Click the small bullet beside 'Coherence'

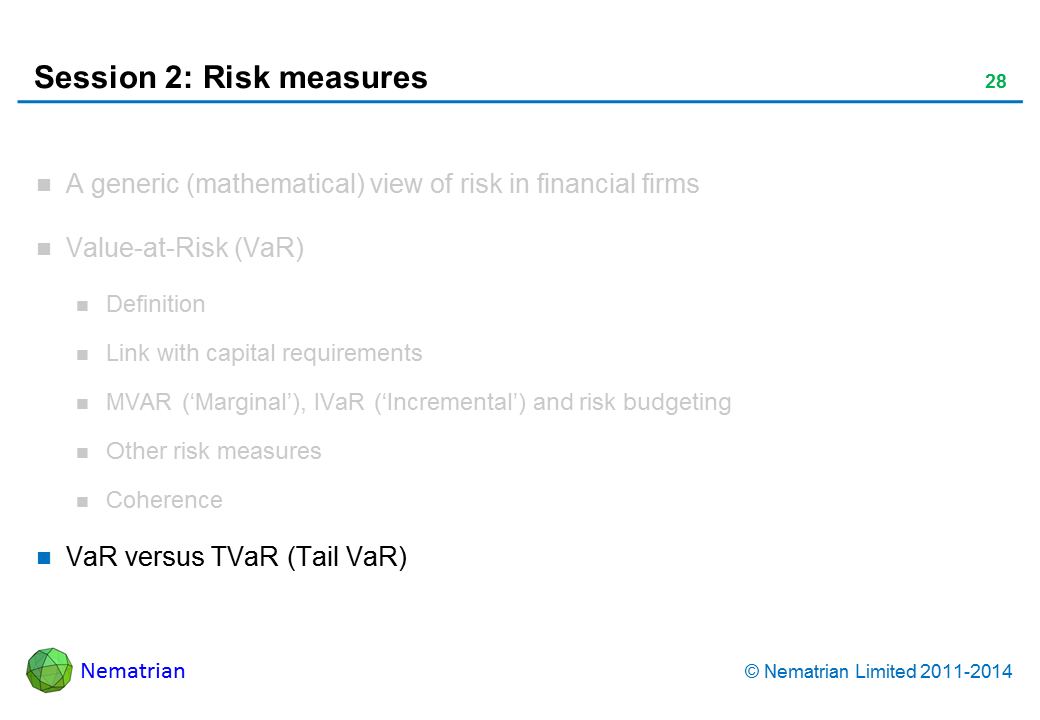(x=84, y=501)
